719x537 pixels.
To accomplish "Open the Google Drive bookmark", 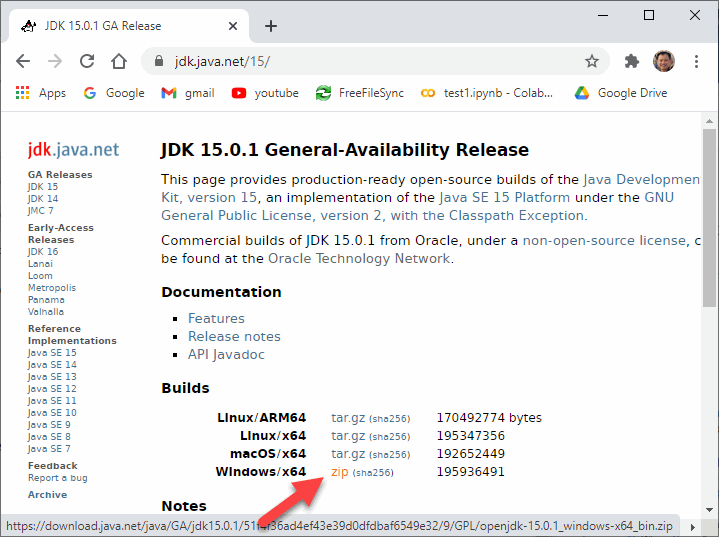I will 621,93.
